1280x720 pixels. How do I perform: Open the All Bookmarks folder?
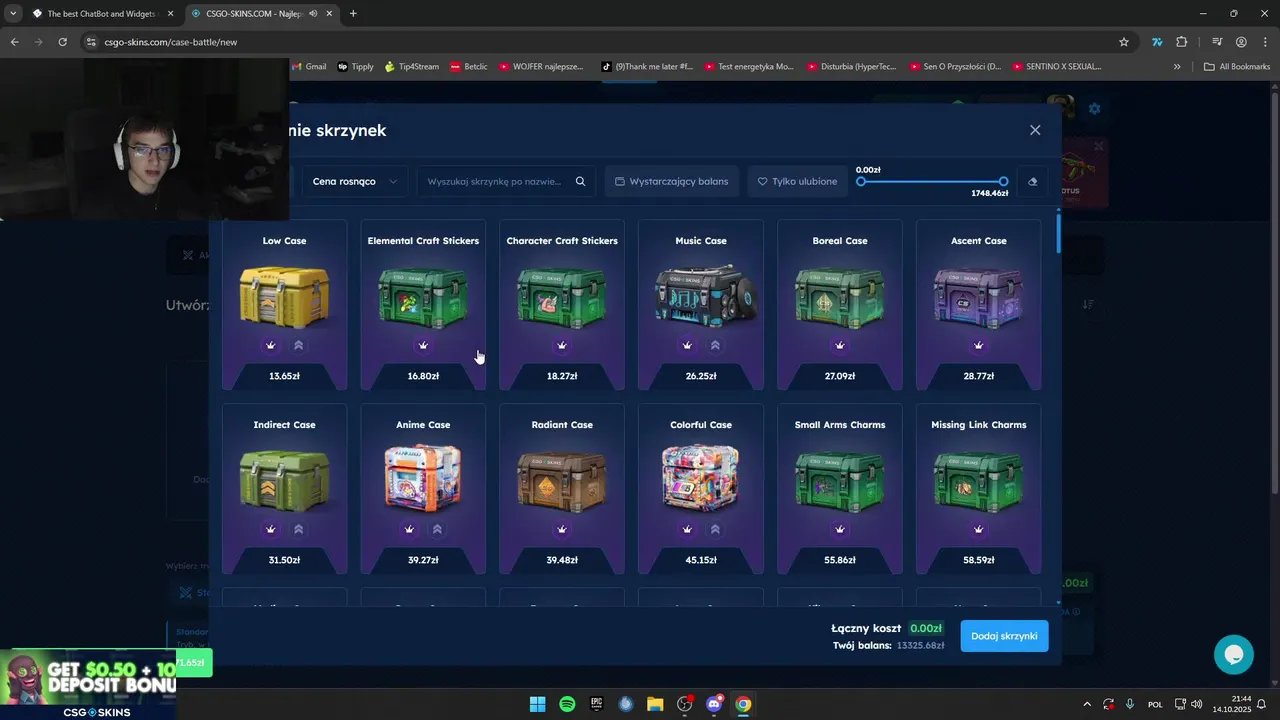click(x=1237, y=67)
